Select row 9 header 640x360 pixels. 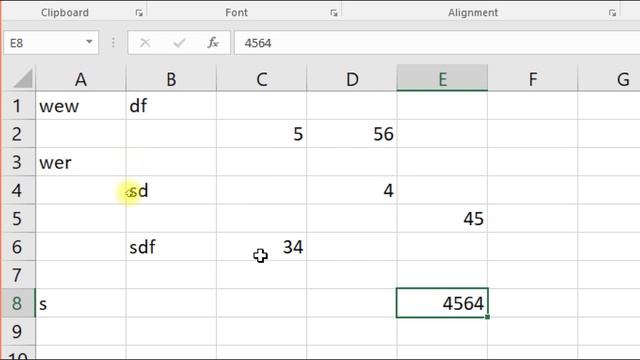coord(18,331)
